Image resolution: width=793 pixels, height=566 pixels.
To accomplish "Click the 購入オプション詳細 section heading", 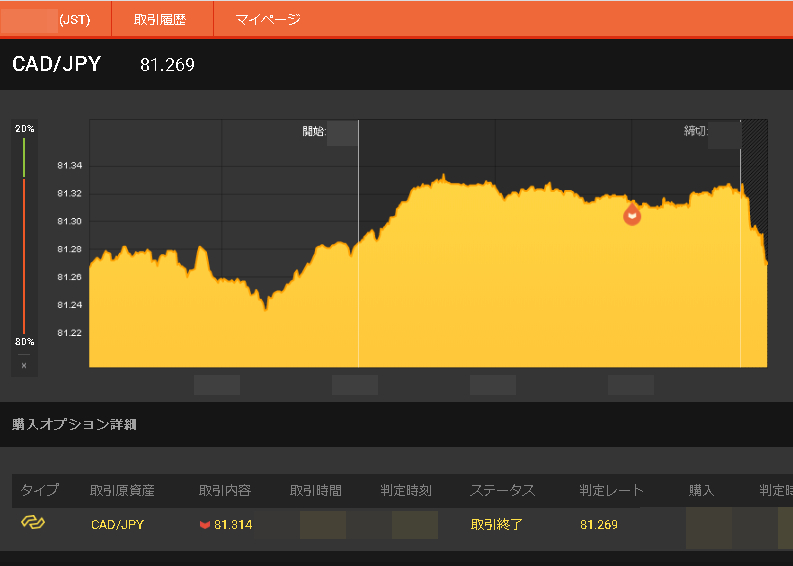I will [74, 424].
